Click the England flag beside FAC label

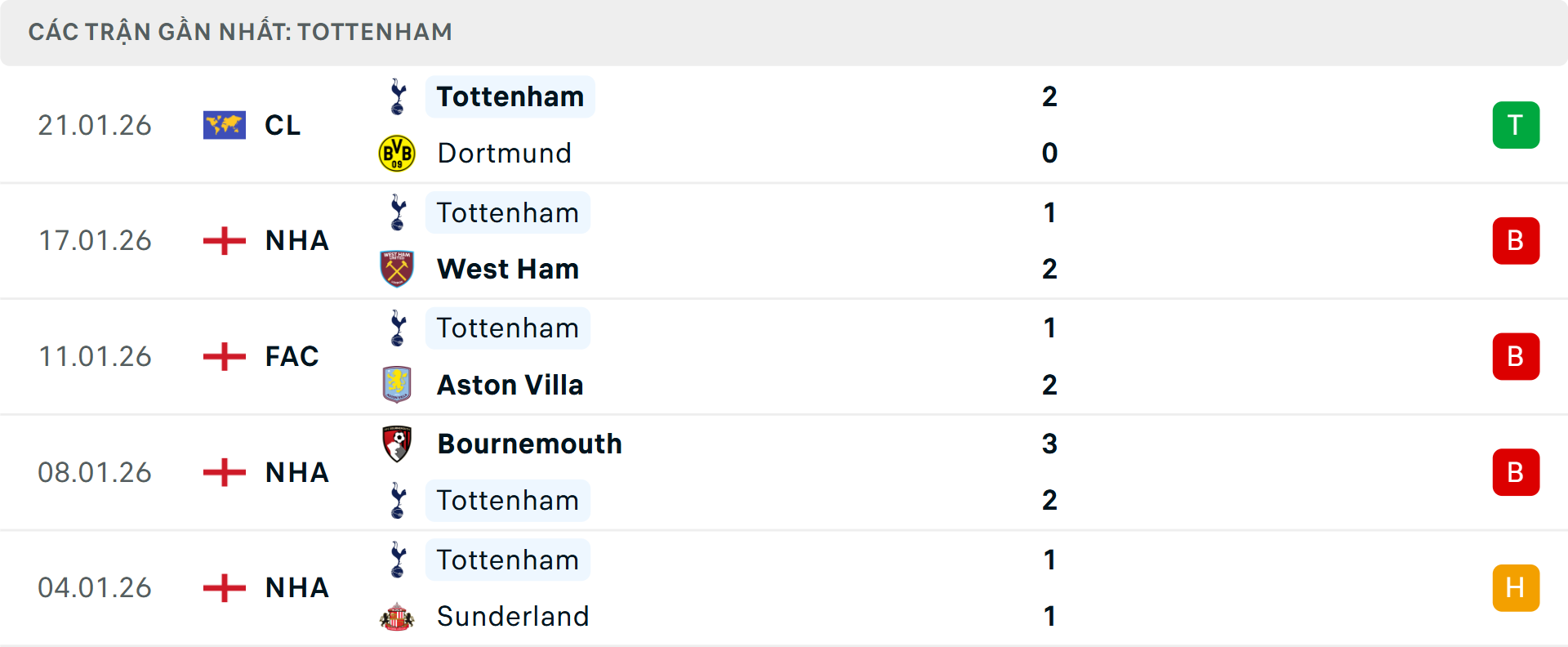tap(224, 355)
